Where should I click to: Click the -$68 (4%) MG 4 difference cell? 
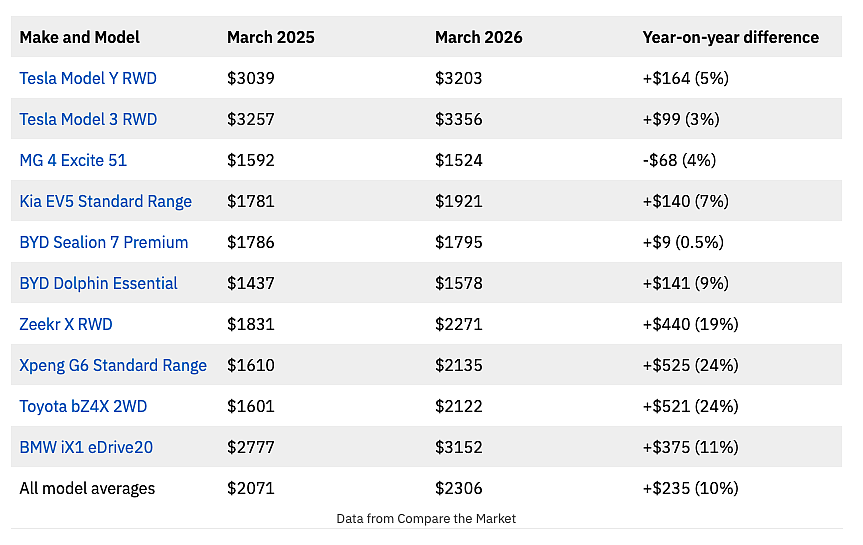[679, 160]
